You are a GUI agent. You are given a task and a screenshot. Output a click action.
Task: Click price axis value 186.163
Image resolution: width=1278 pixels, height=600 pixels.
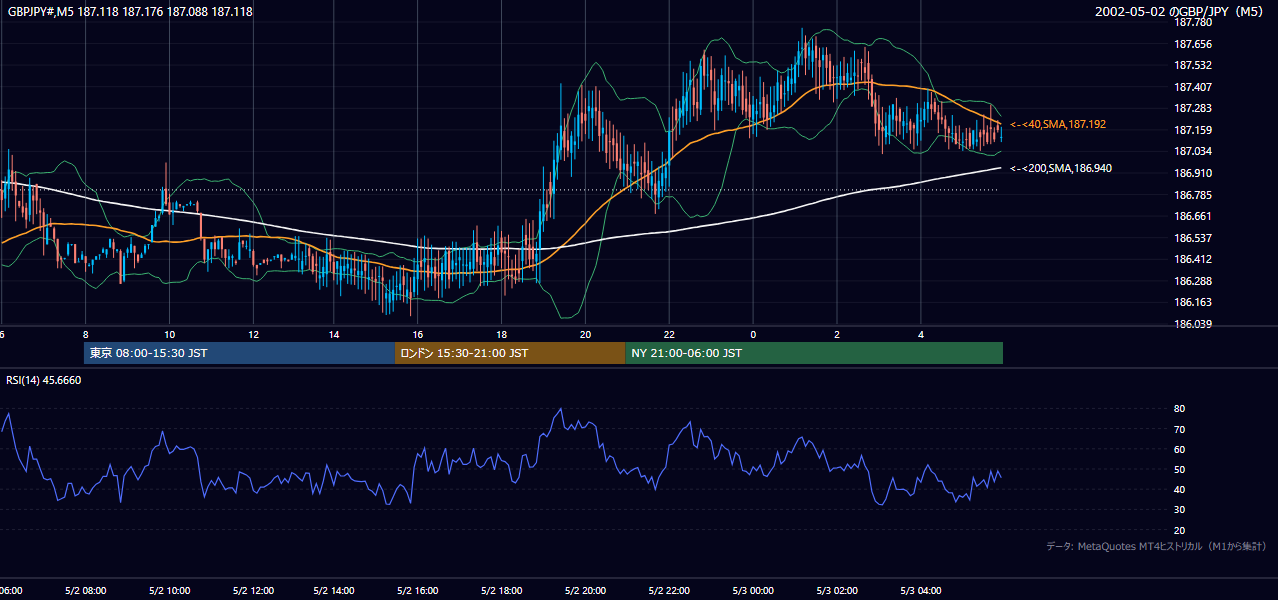pos(1193,302)
